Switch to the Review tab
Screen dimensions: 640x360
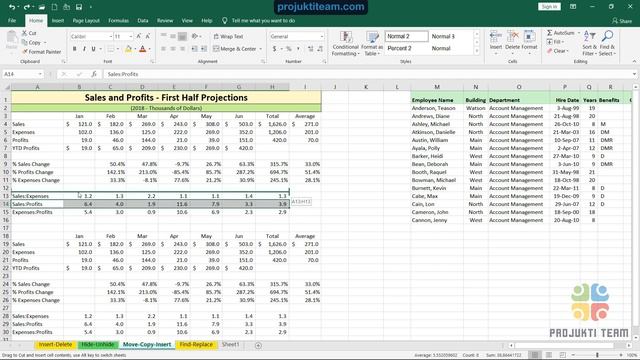pos(165,20)
